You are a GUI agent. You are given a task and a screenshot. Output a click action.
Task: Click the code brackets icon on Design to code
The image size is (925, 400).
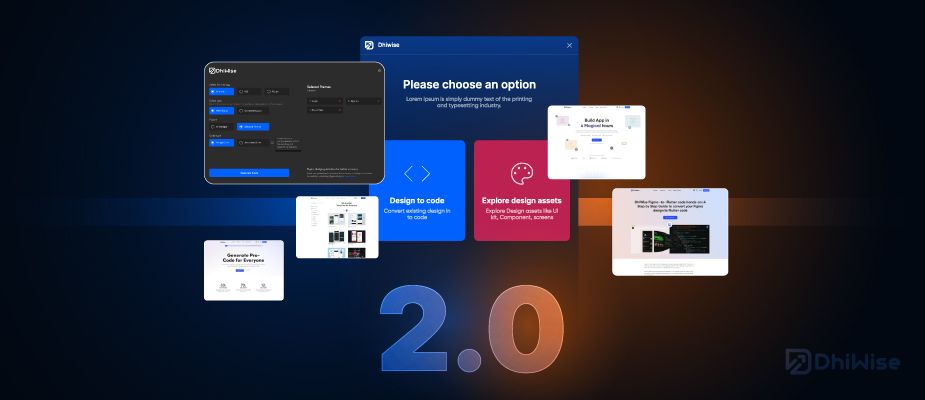(417, 173)
